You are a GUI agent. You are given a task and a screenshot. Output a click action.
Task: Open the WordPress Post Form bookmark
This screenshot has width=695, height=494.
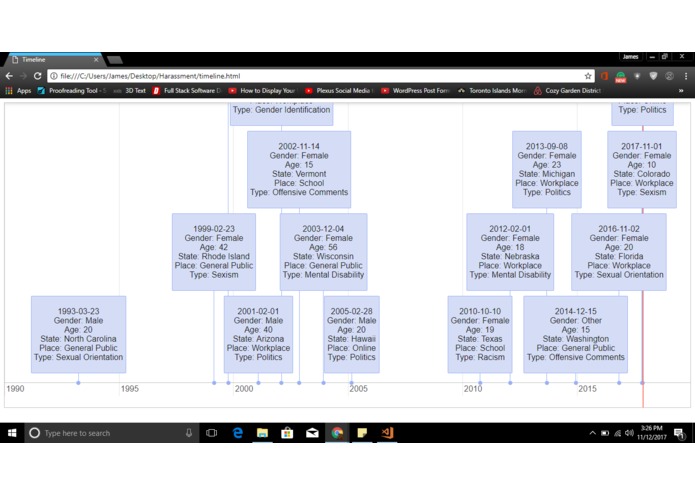point(415,90)
